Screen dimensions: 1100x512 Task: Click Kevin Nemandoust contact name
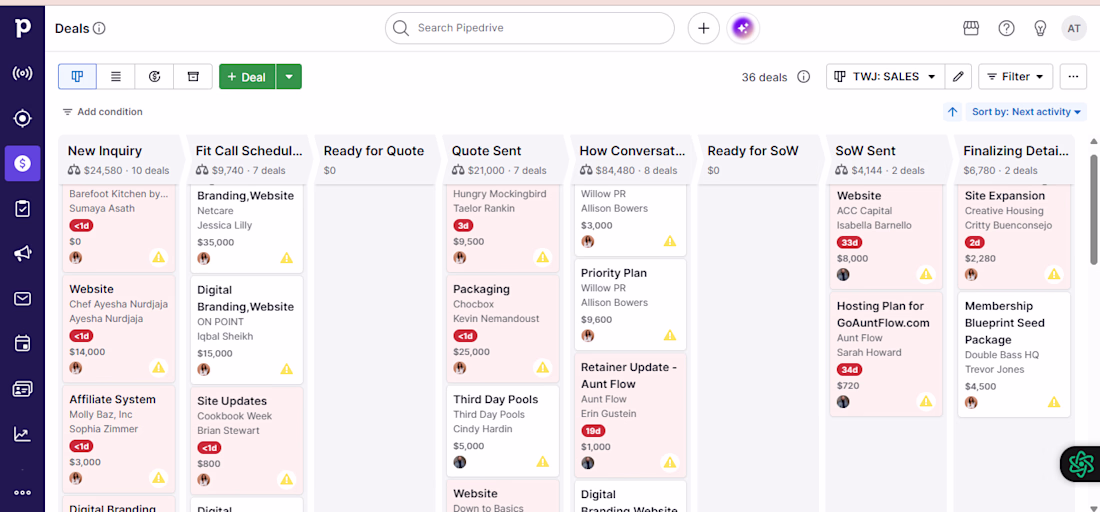coord(496,318)
